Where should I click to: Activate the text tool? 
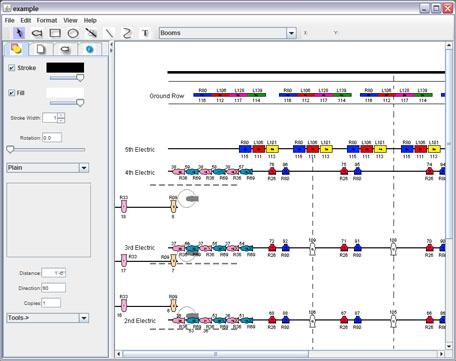coord(145,33)
